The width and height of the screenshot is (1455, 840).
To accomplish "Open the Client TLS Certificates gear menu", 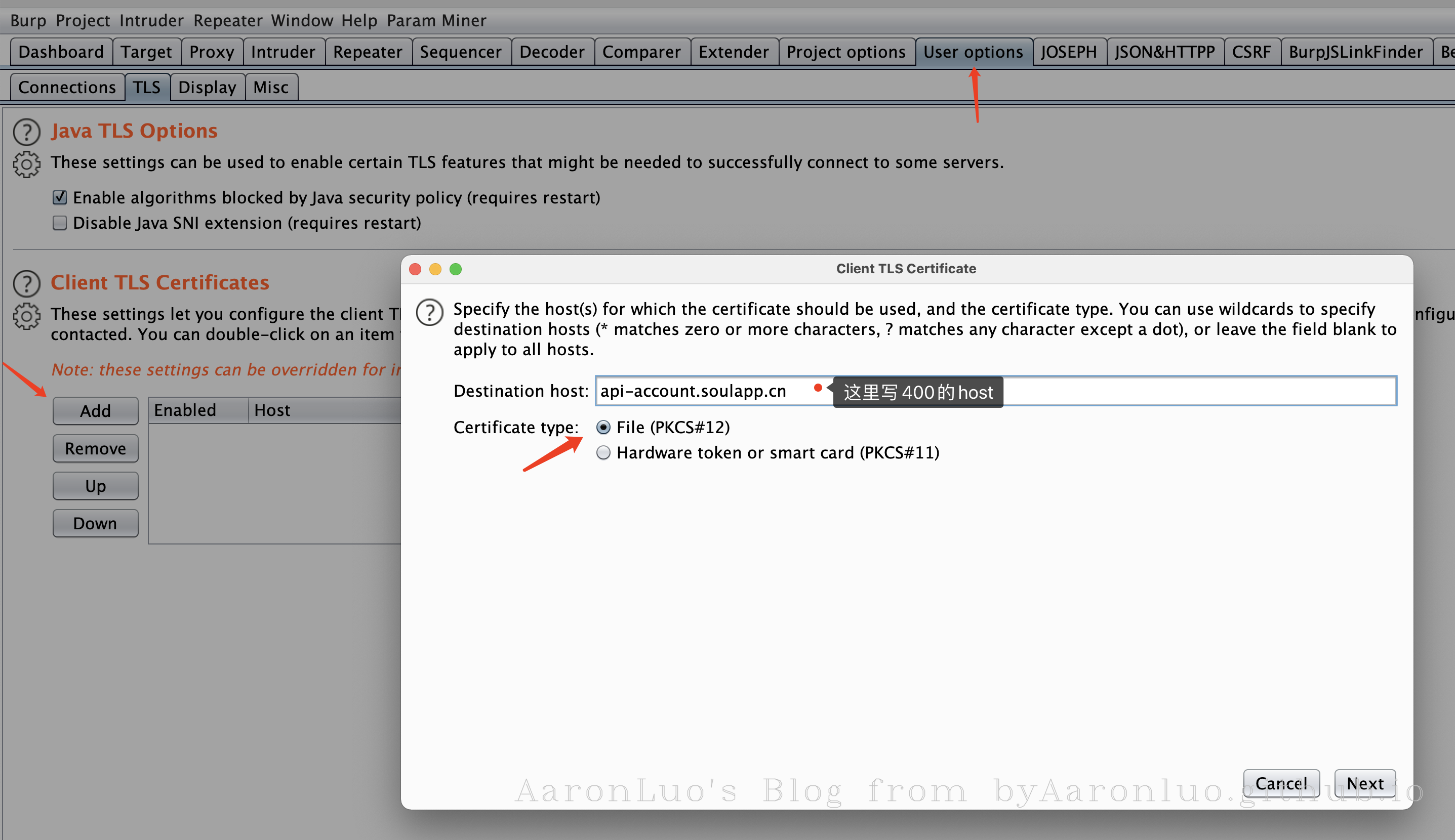I will coord(26,316).
